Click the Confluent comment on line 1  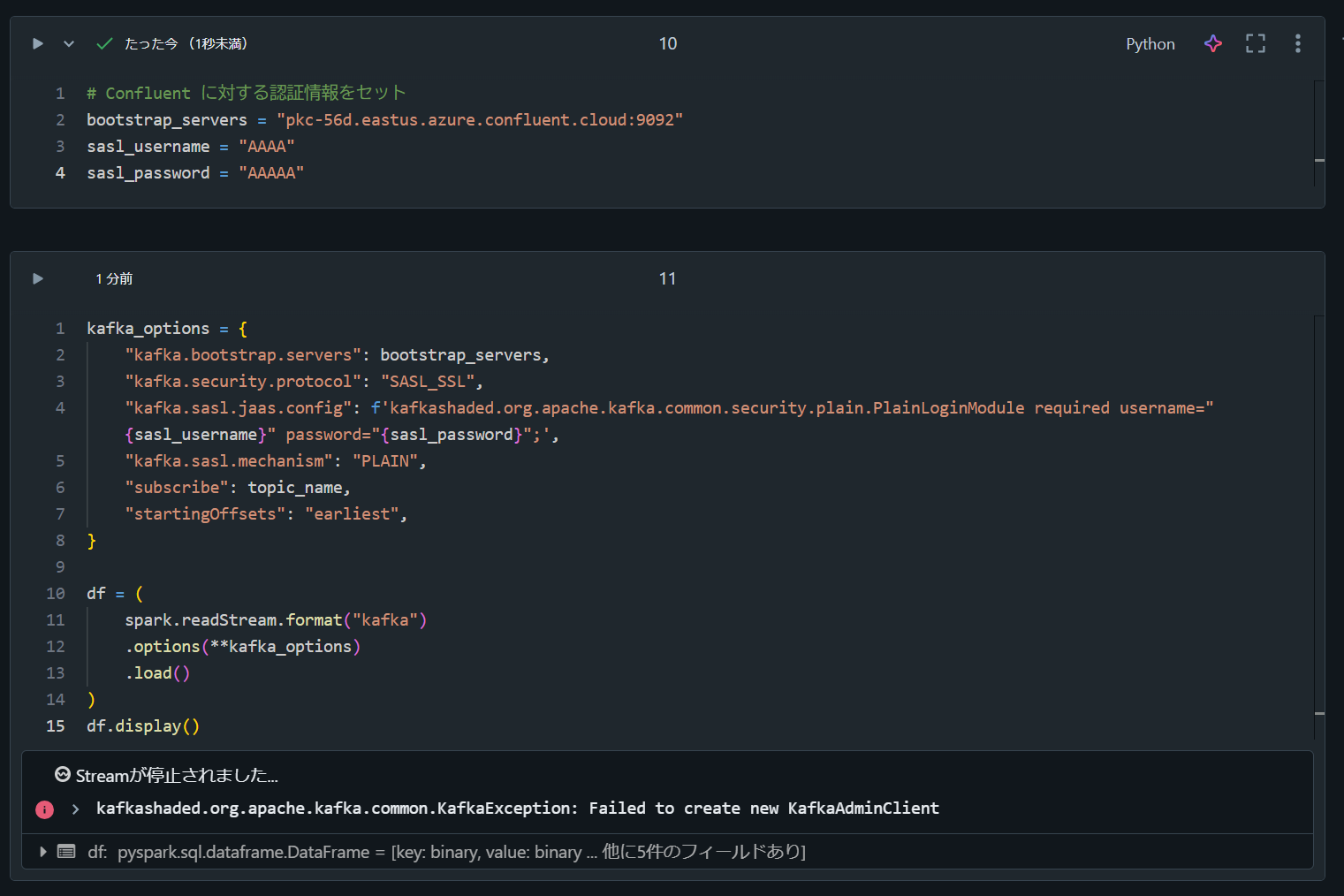click(x=246, y=93)
